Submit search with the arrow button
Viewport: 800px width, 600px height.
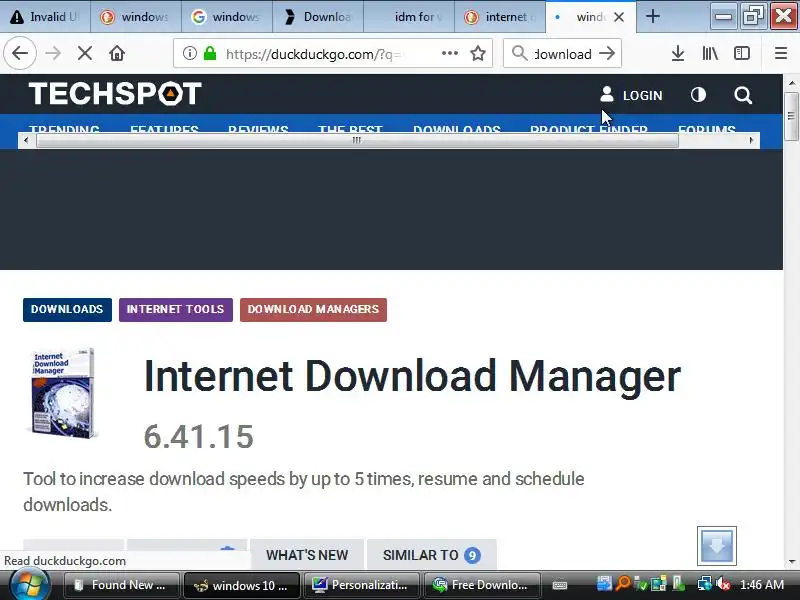[x=607, y=53]
